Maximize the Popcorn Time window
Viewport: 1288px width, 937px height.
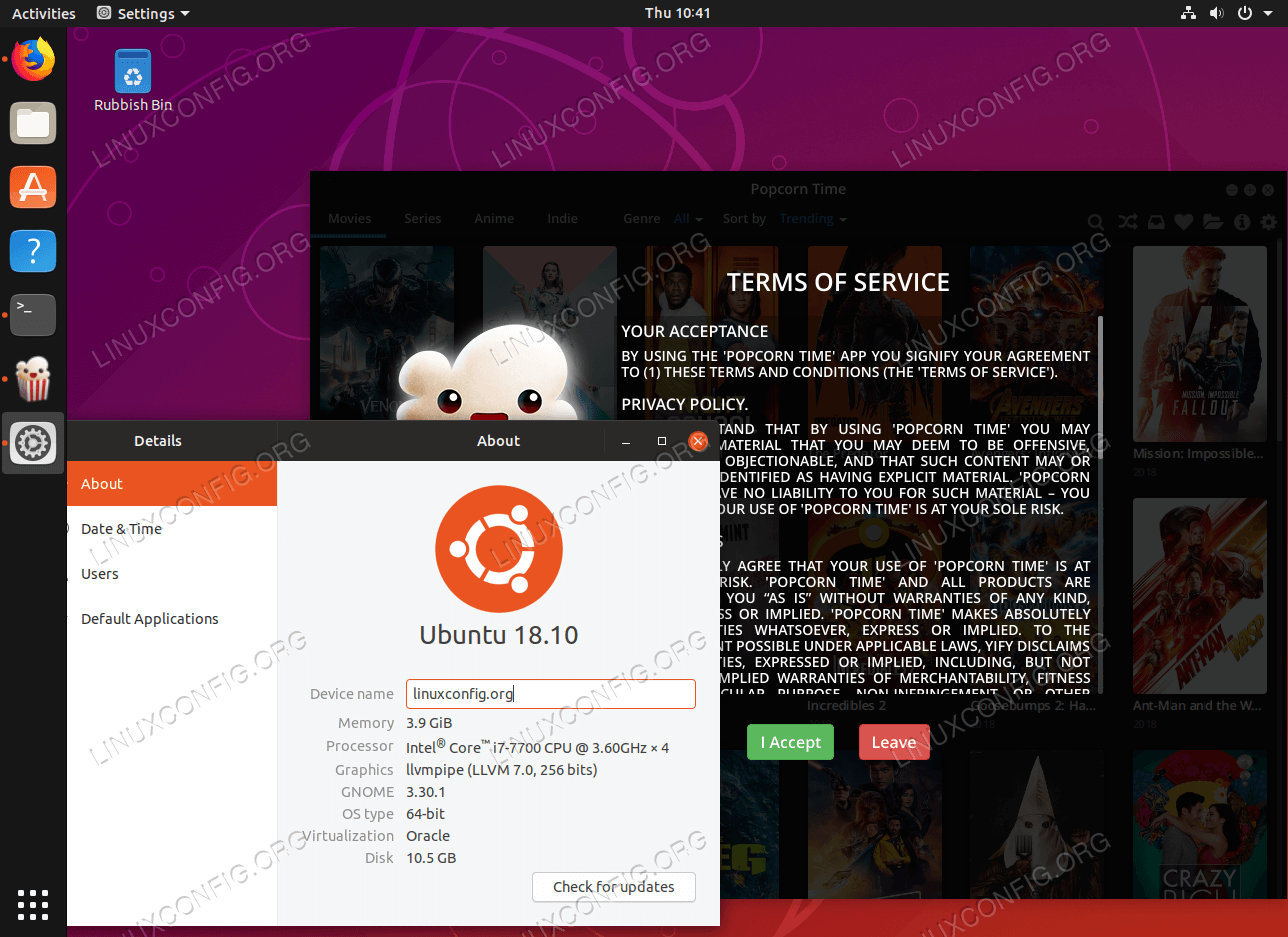point(1250,190)
